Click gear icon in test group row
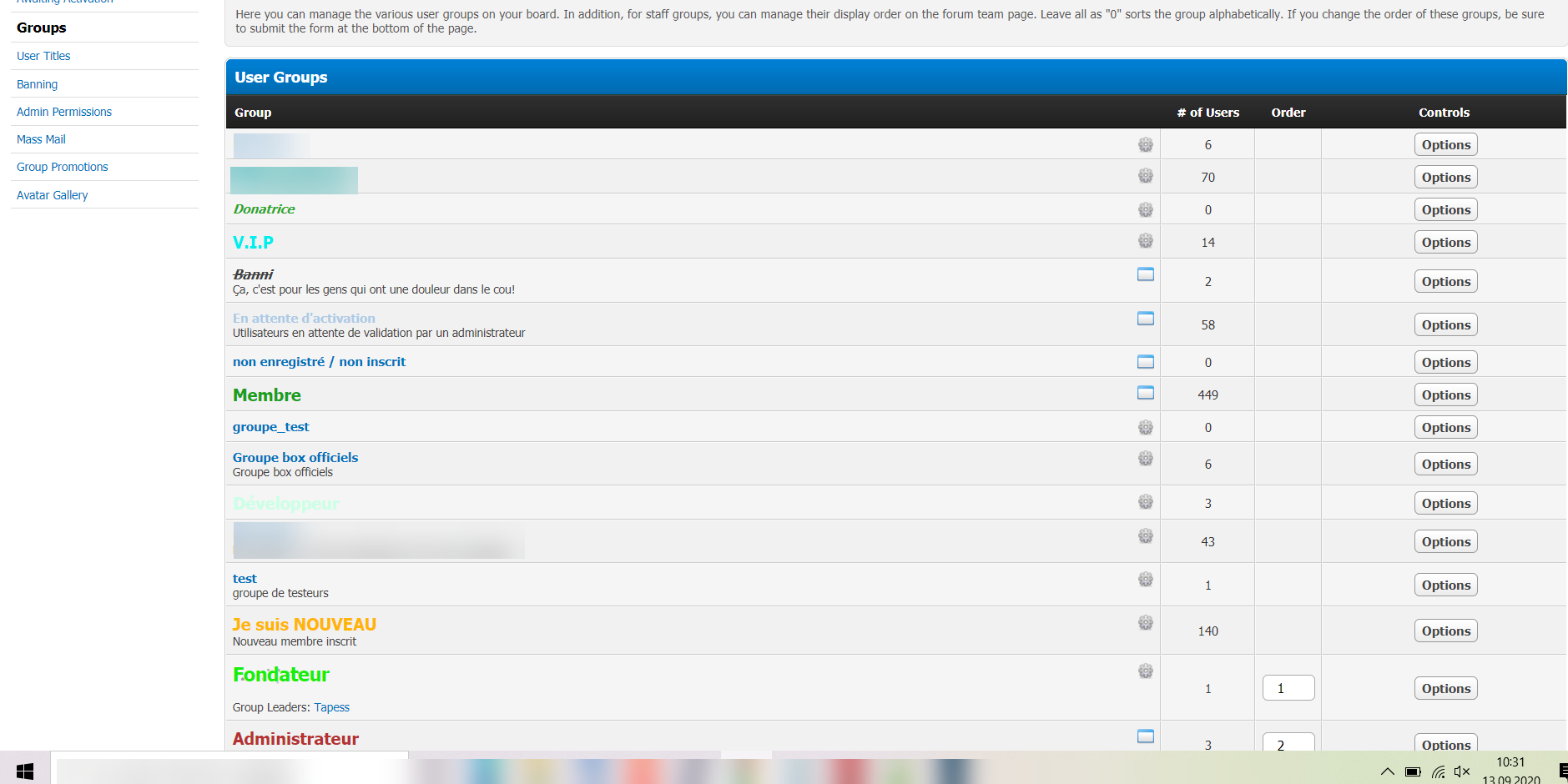Screen dimensions: 1568x784 coord(1146,579)
